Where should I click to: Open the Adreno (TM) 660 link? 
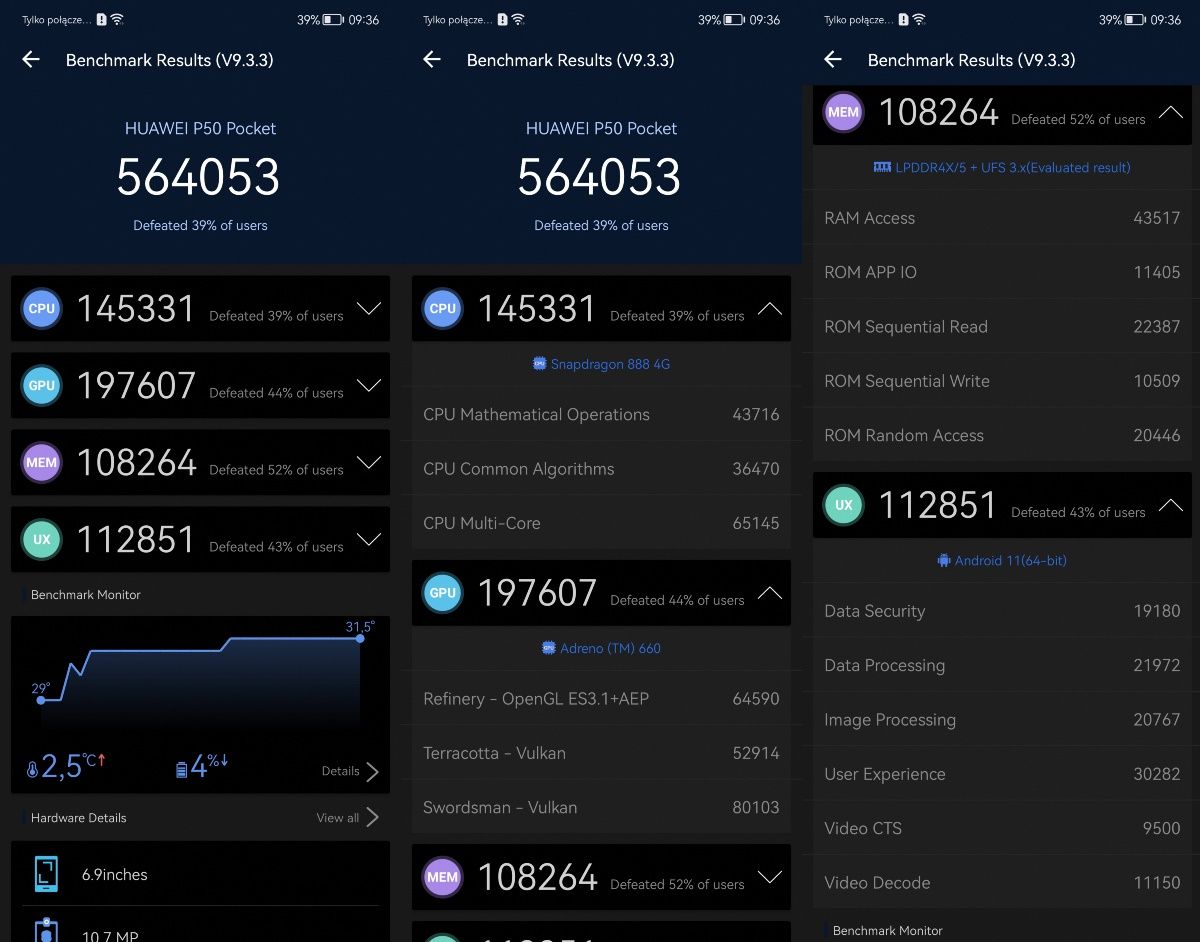pos(610,648)
